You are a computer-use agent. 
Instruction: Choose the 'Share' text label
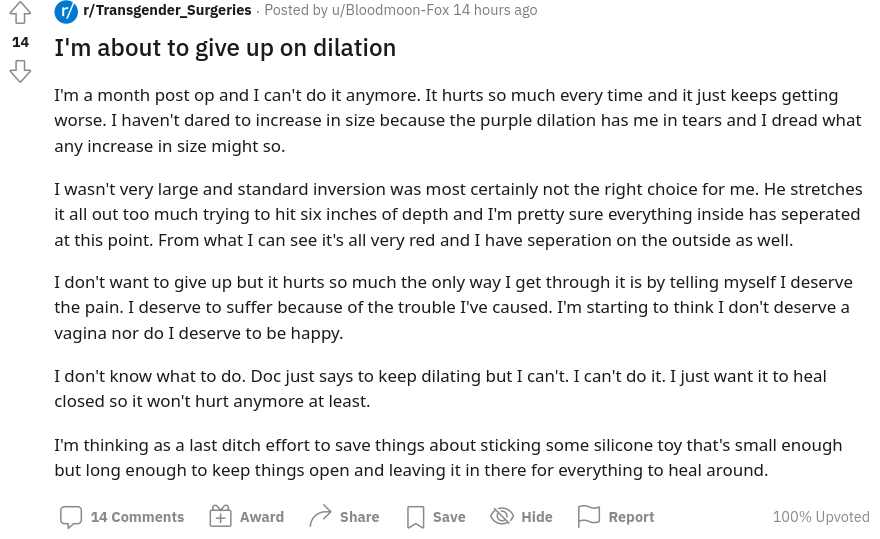(360, 517)
